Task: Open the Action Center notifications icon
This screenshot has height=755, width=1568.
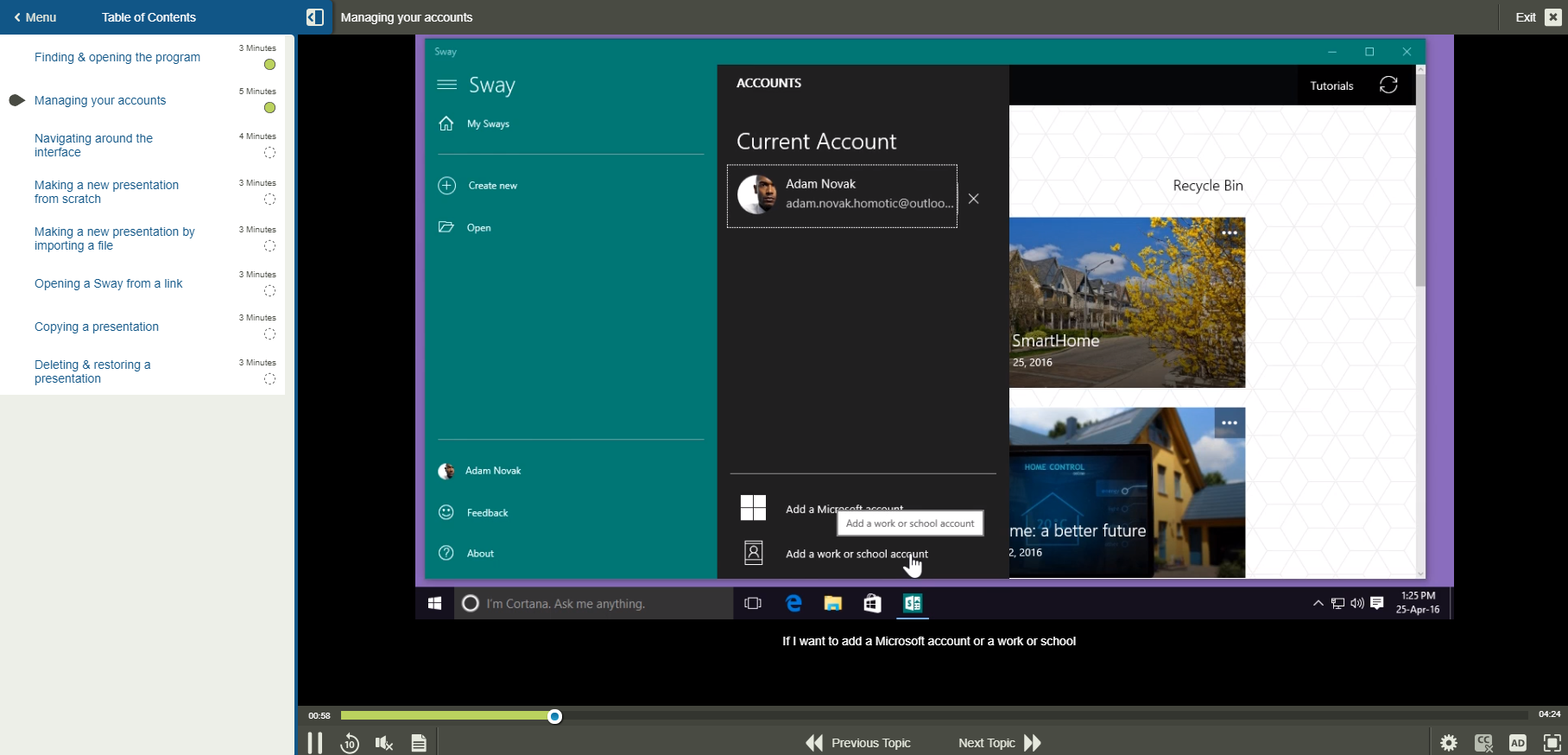Action: 1377,603
